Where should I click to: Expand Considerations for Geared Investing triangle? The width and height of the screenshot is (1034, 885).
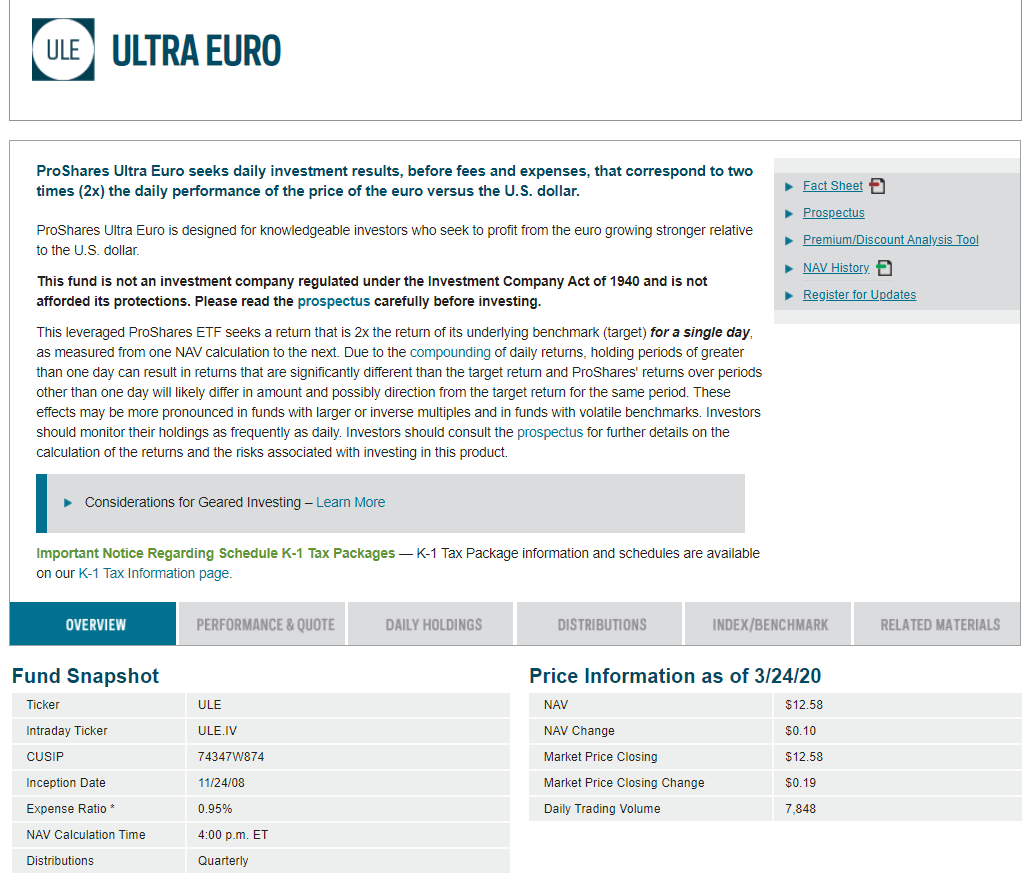(x=67, y=503)
